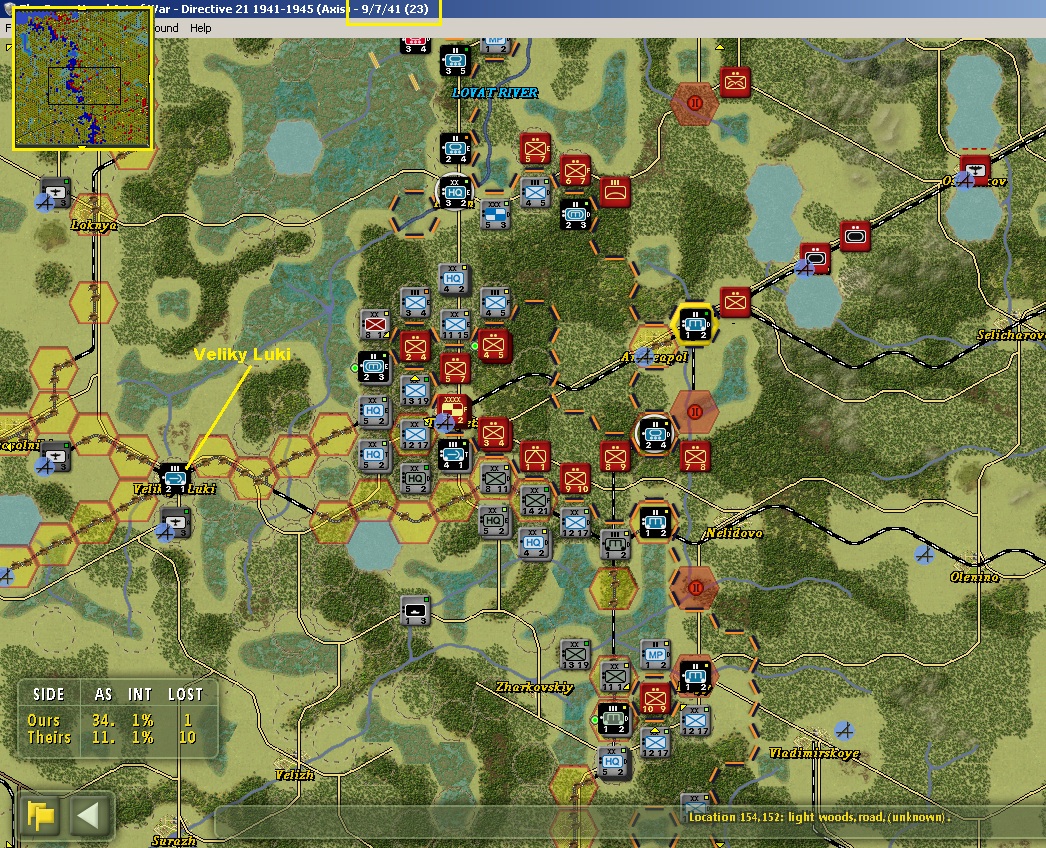
Task: Click the left-pointing arrow button at bottom left
Action: tap(91, 815)
